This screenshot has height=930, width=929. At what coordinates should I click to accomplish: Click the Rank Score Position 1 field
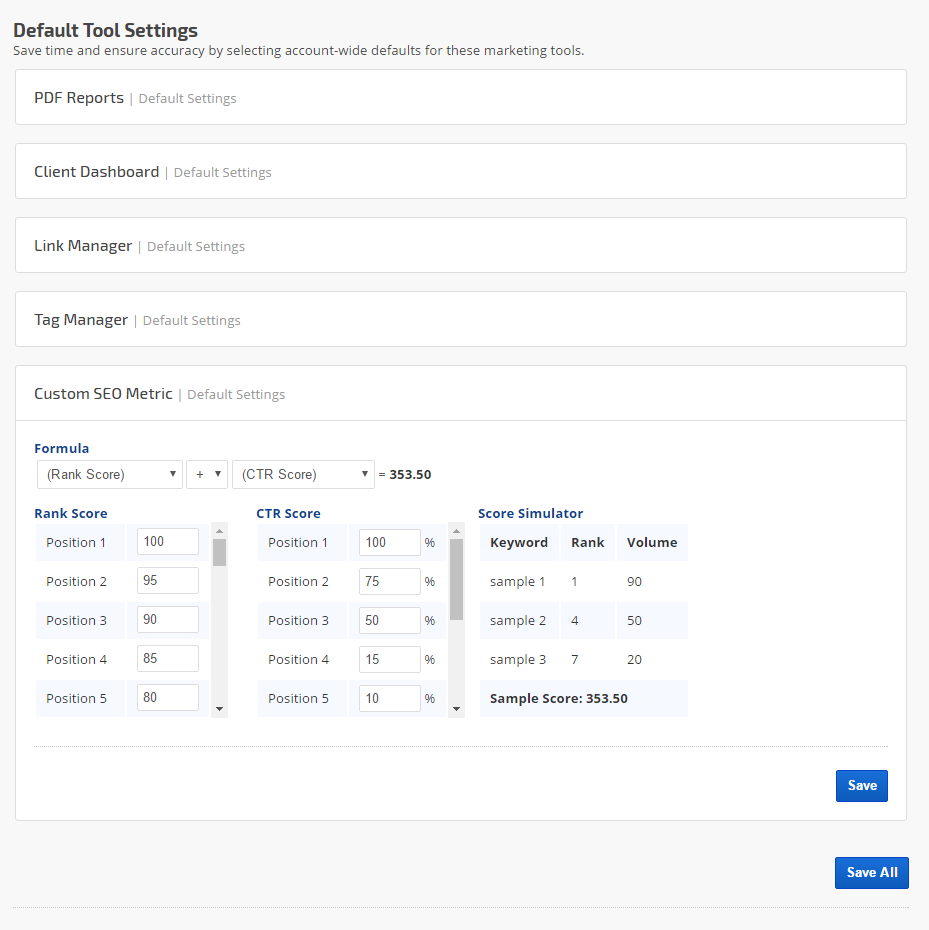167,542
